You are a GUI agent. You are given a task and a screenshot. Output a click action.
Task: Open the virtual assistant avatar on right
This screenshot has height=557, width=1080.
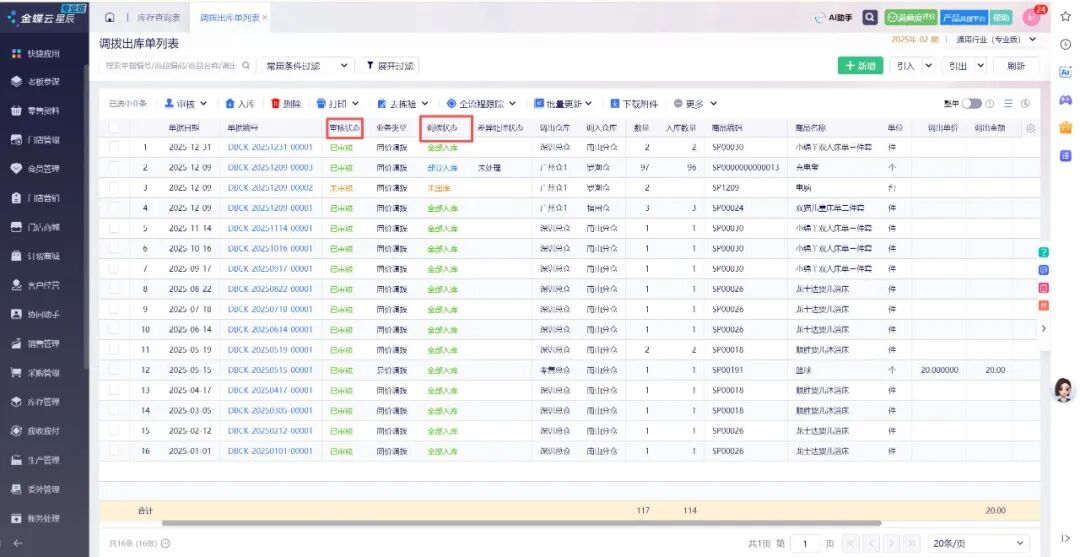[1064, 390]
